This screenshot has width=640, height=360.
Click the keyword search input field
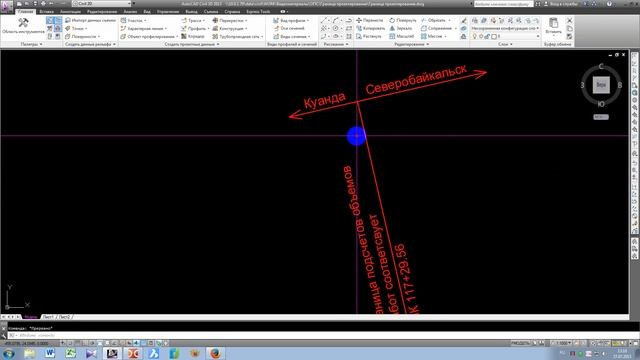[x=503, y=4]
